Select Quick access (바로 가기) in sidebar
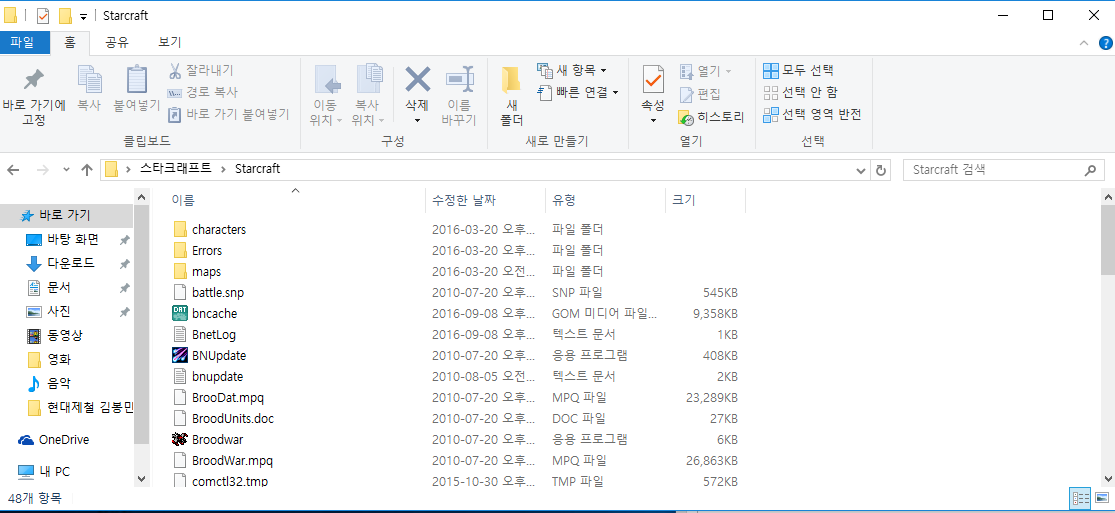Screen dimensions: 1115x513 click(68, 215)
